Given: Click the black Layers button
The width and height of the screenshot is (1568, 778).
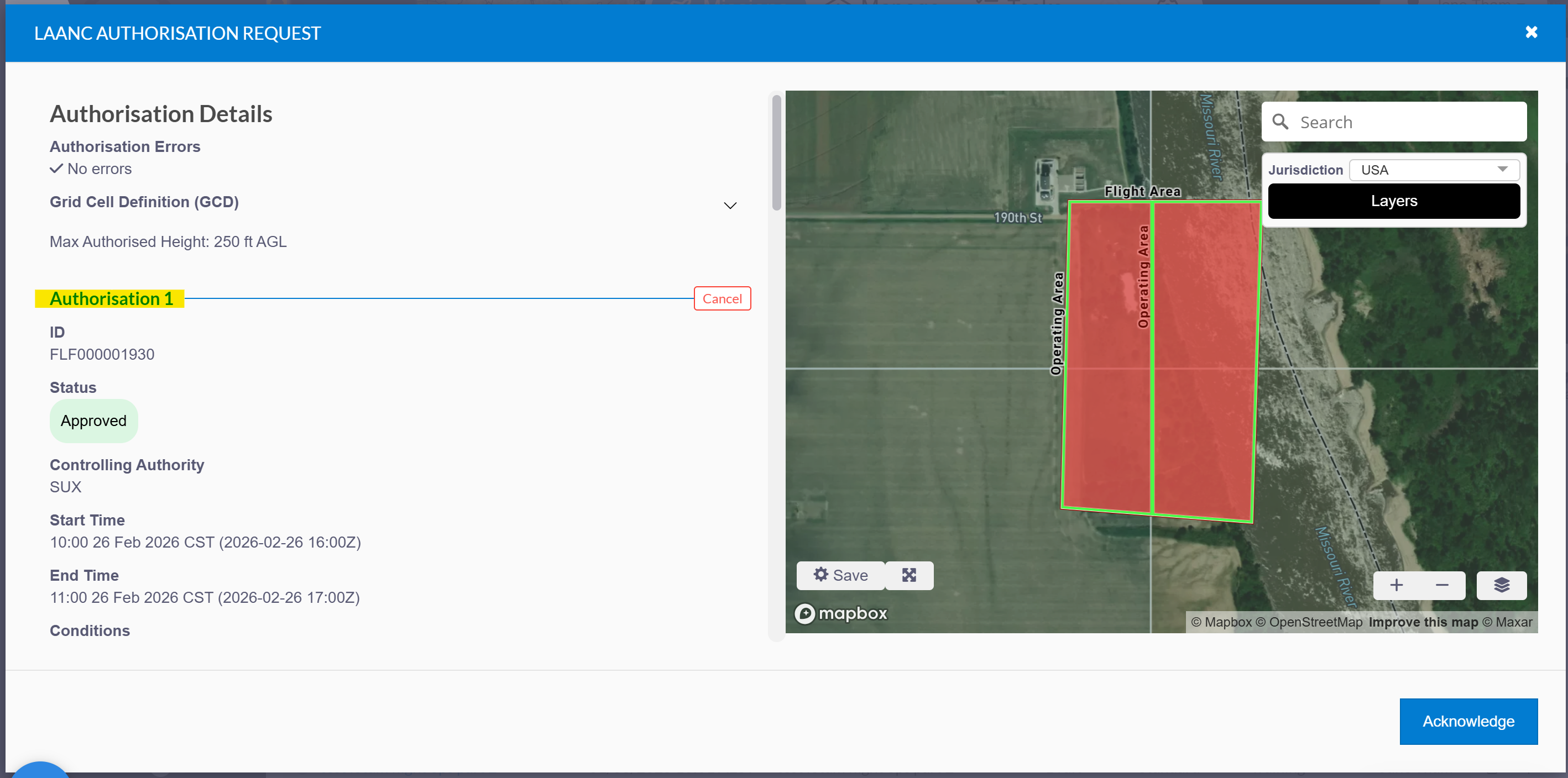Looking at the screenshot, I should [x=1393, y=201].
